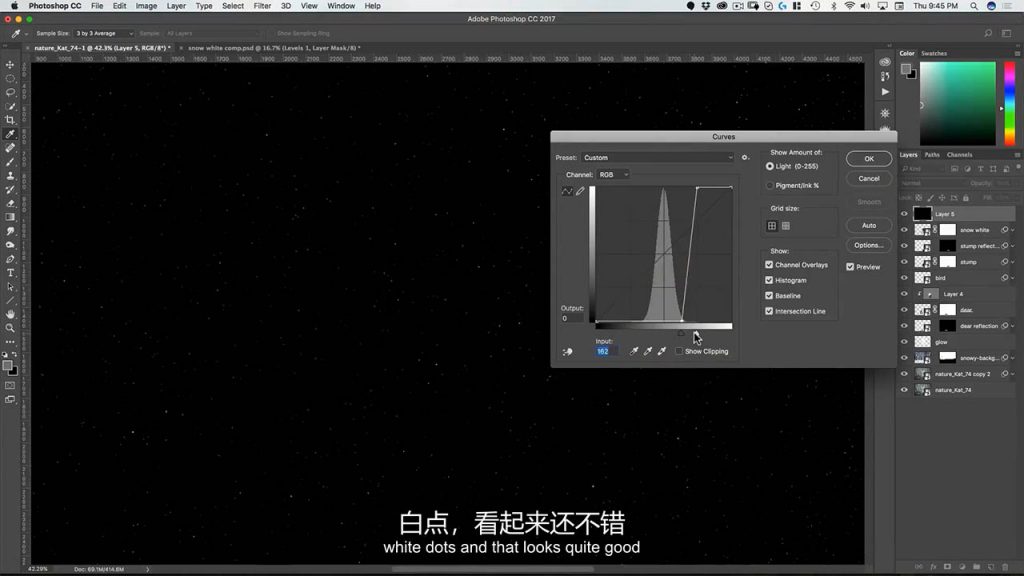Open the Preset dropdown in Curves

click(x=658, y=157)
